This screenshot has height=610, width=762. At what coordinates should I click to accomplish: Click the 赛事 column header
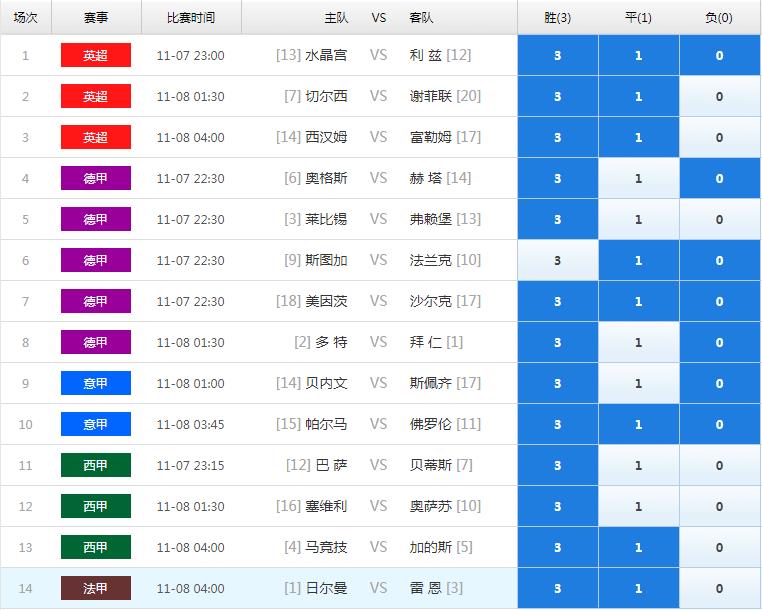[96, 17]
